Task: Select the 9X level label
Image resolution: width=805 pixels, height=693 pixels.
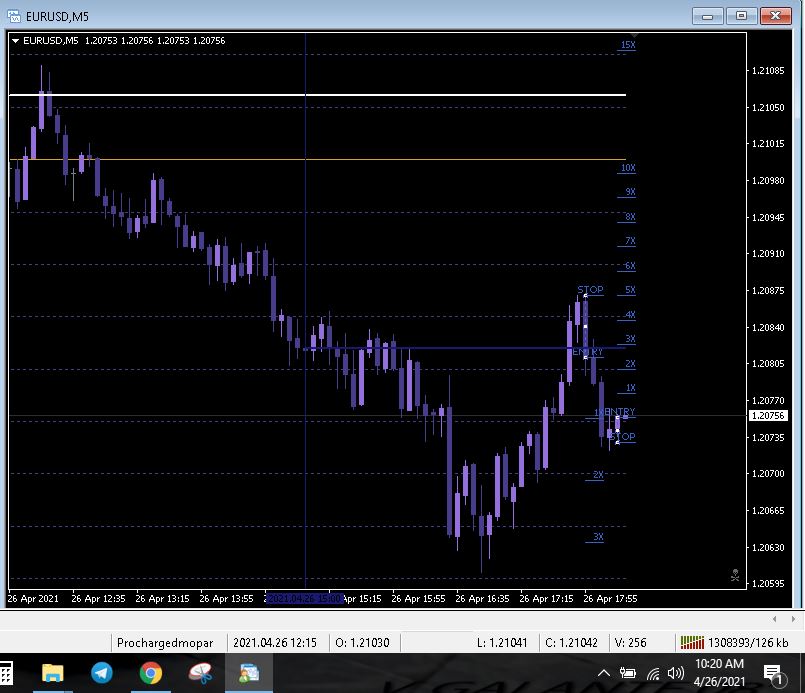Action: [630, 192]
